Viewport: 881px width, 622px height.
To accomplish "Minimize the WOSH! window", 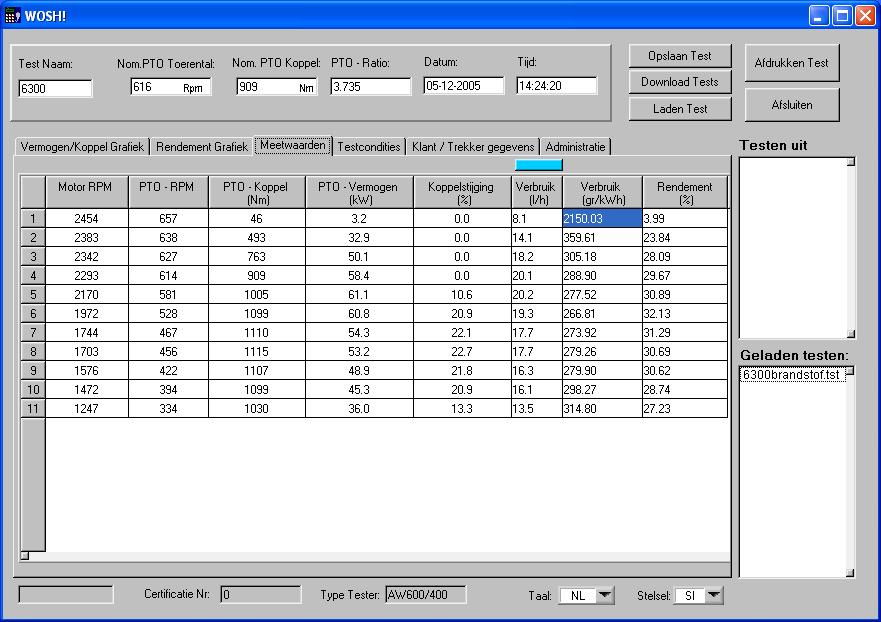I will (819, 16).
